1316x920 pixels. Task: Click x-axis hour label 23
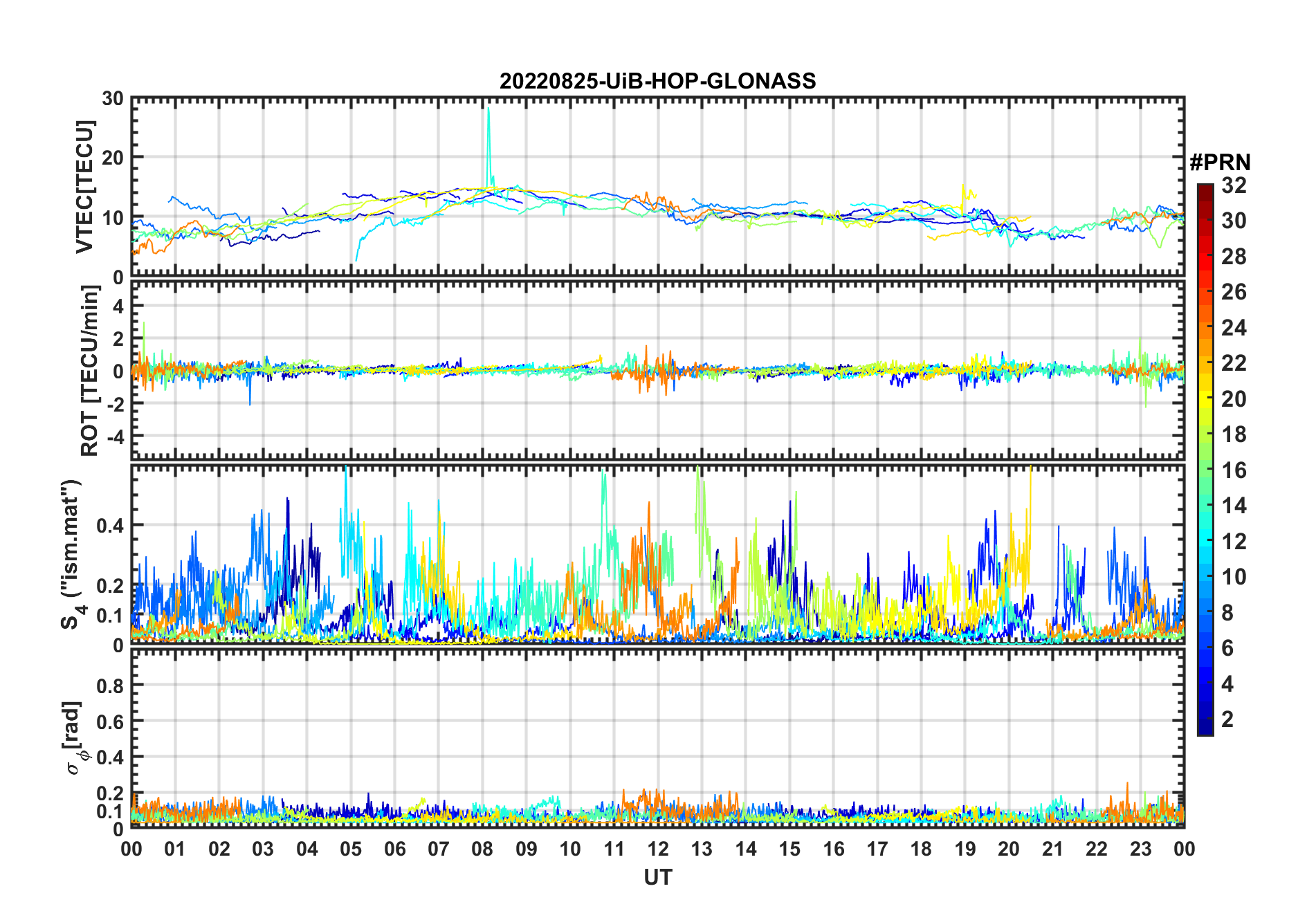pos(1140,849)
